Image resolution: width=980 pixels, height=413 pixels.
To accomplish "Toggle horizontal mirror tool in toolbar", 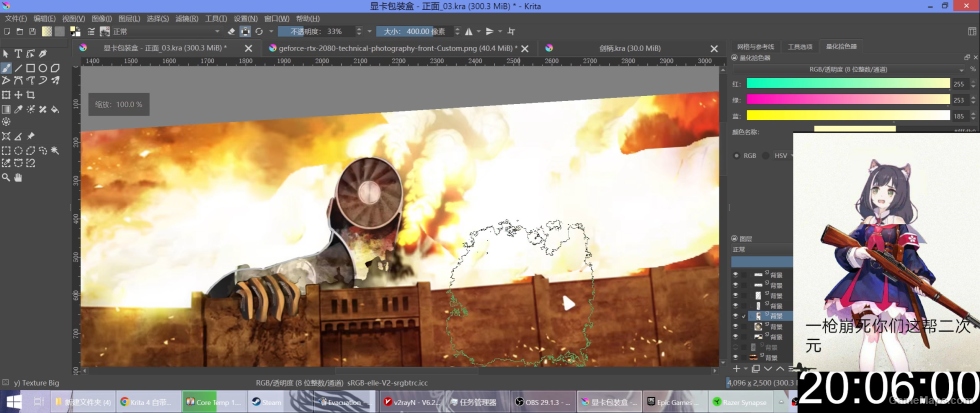I will pyautogui.click(x=469, y=31).
